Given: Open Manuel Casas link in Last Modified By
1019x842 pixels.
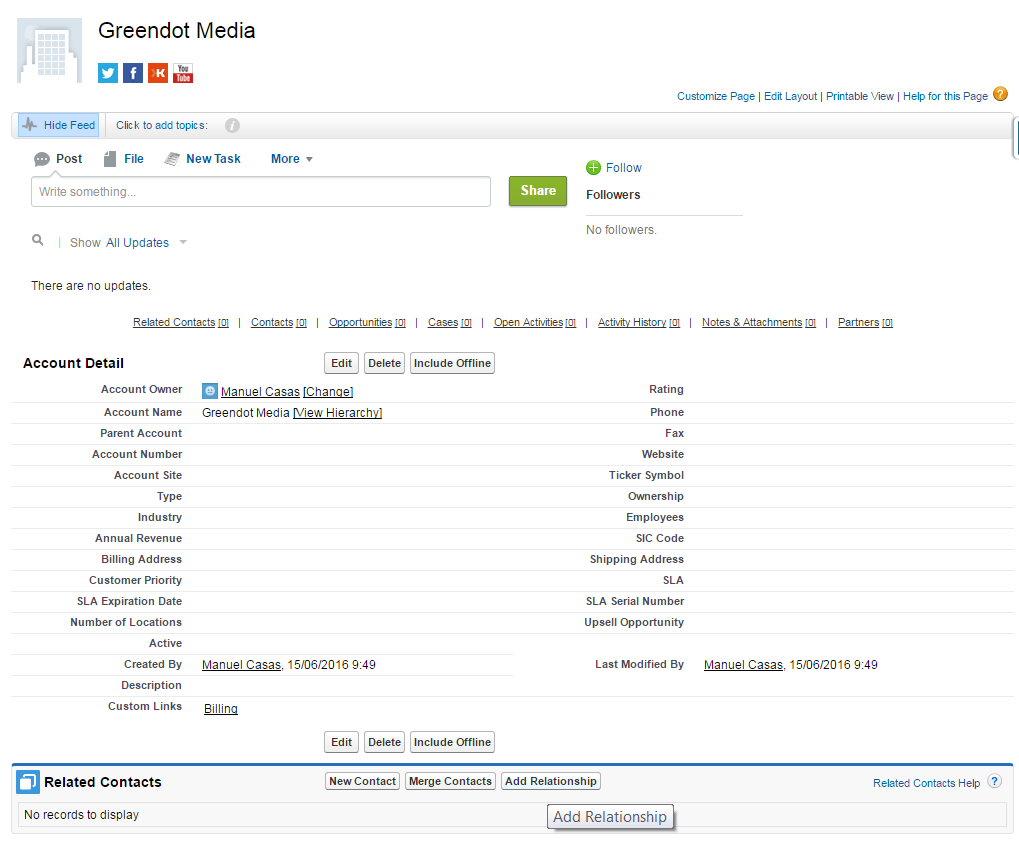Looking at the screenshot, I should pyautogui.click(x=743, y=665).
